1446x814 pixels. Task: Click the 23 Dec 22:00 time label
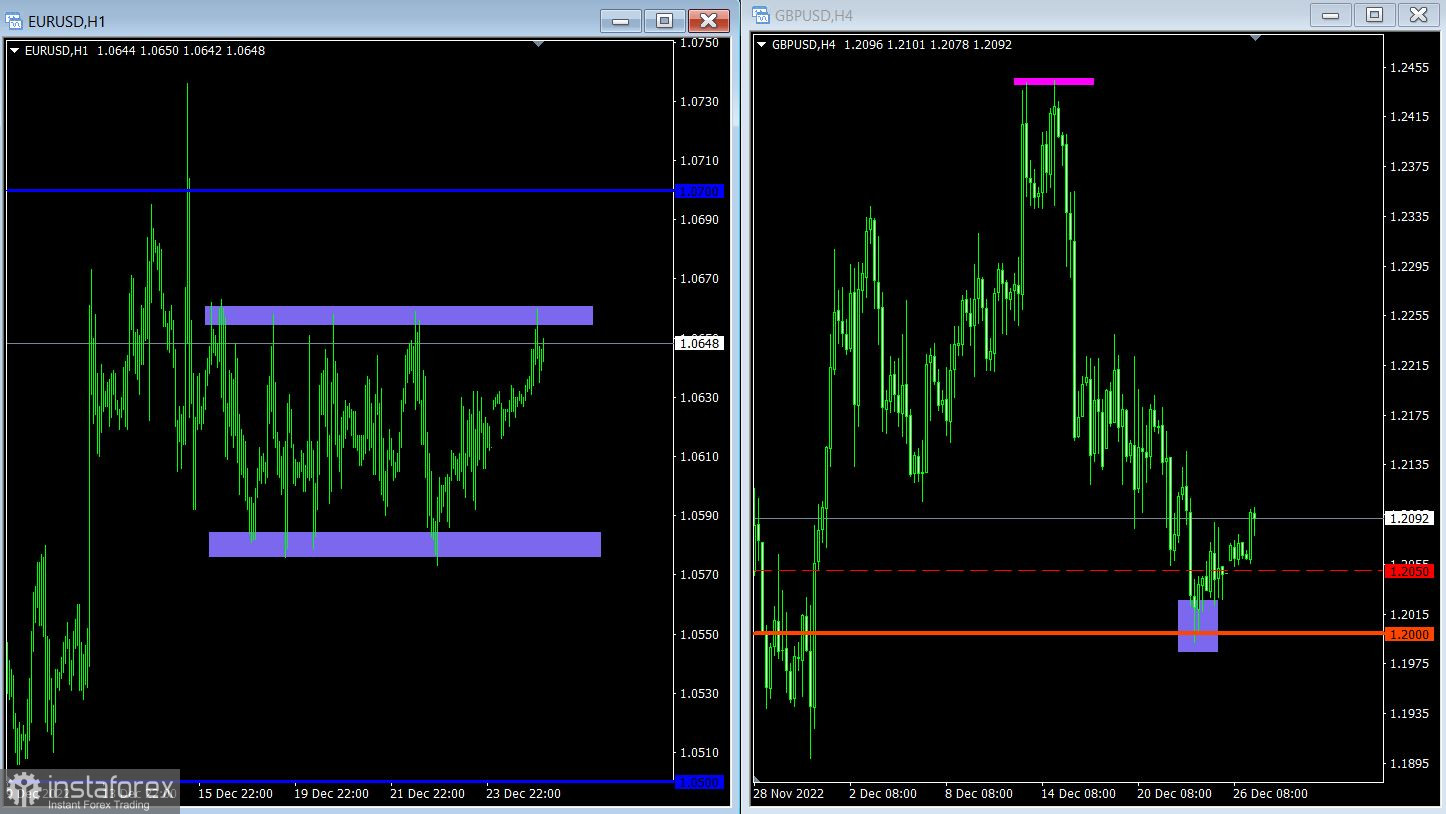tap(523, 794)
